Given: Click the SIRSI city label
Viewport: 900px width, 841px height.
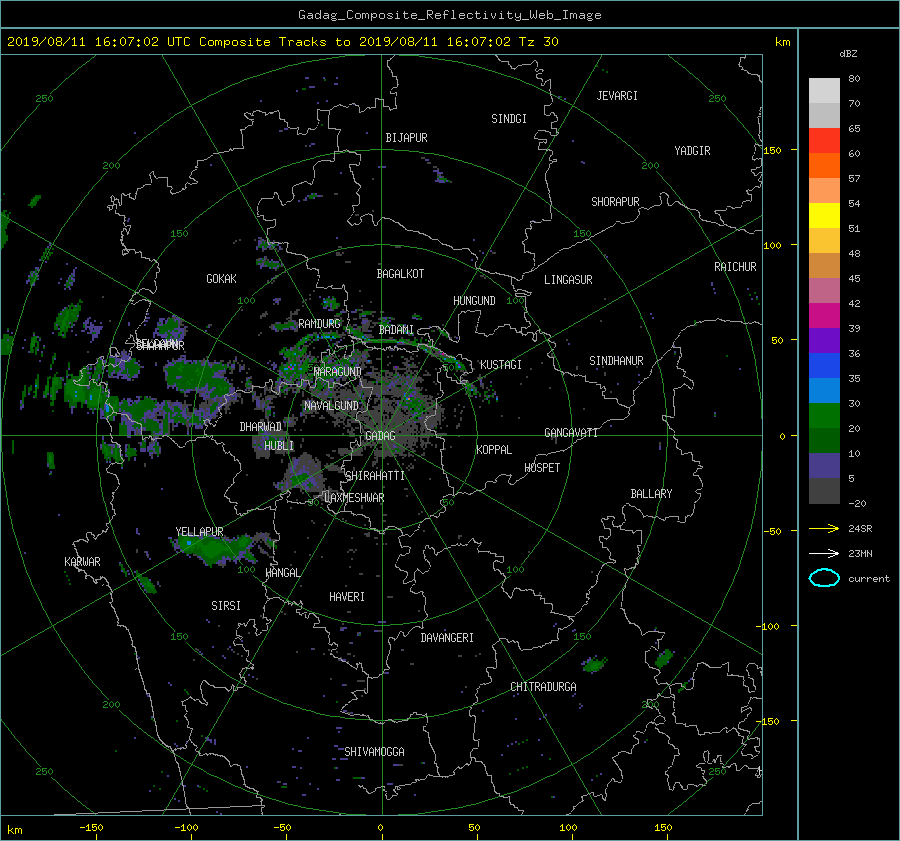Looking at the screenshot, I should click(x=226, y=606).
